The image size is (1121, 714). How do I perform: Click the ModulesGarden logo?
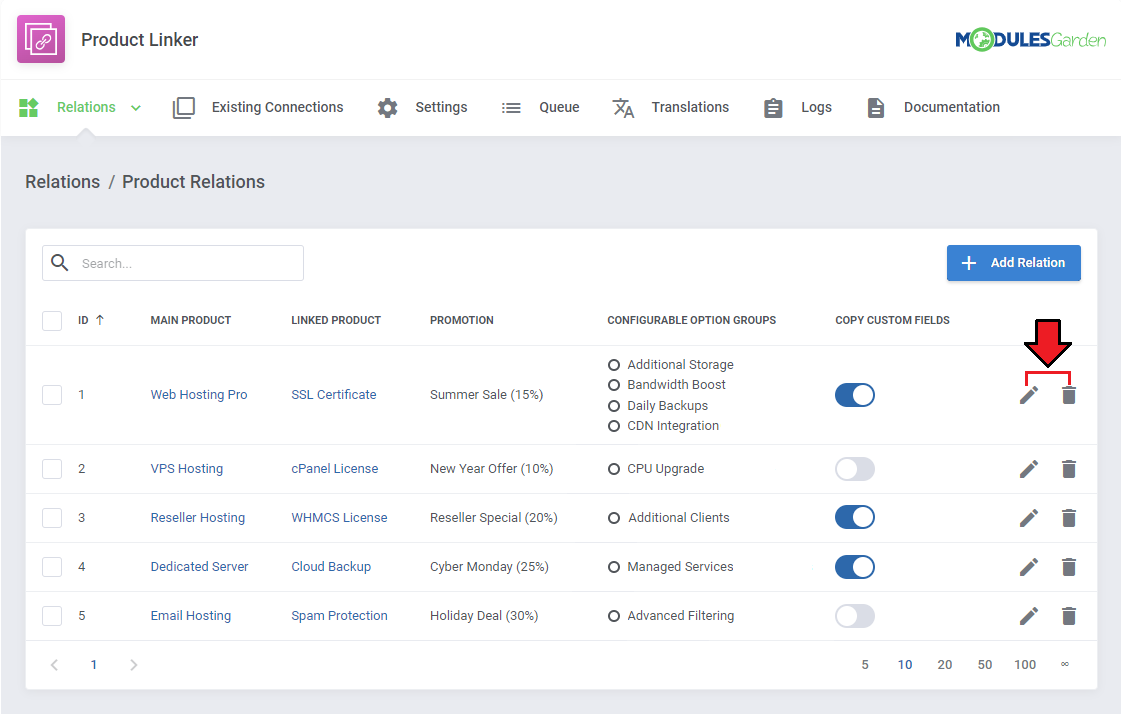tap(1030, 39)
